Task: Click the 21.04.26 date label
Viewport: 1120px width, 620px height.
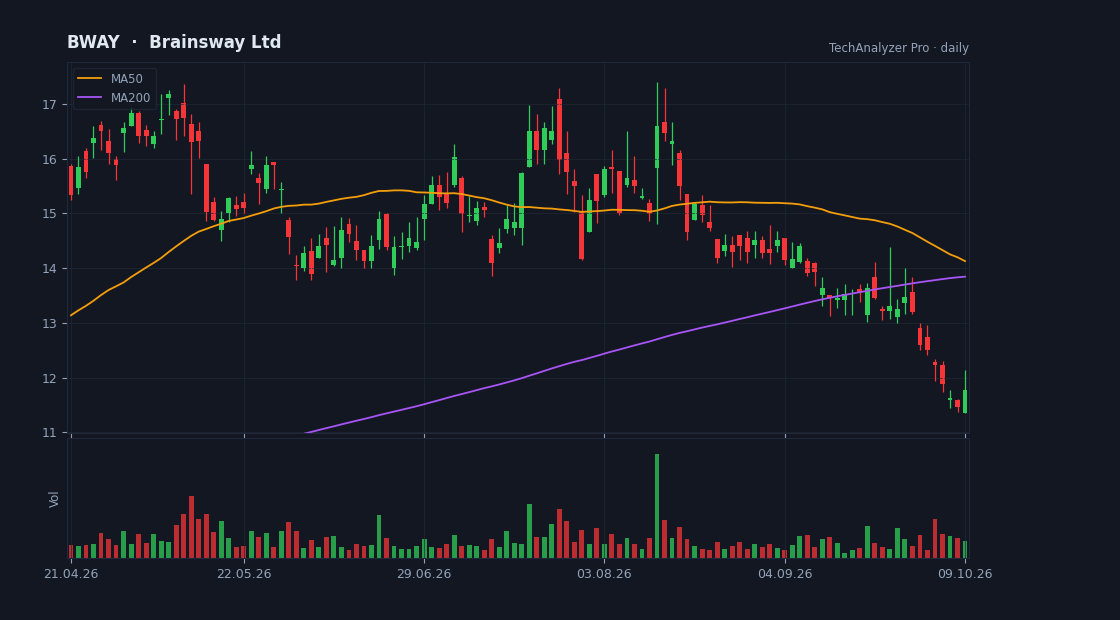Action: [x=71, y=574]
